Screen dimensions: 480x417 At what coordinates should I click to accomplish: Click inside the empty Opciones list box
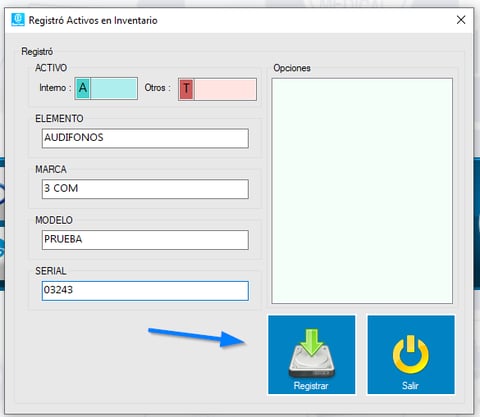point(362,191)
